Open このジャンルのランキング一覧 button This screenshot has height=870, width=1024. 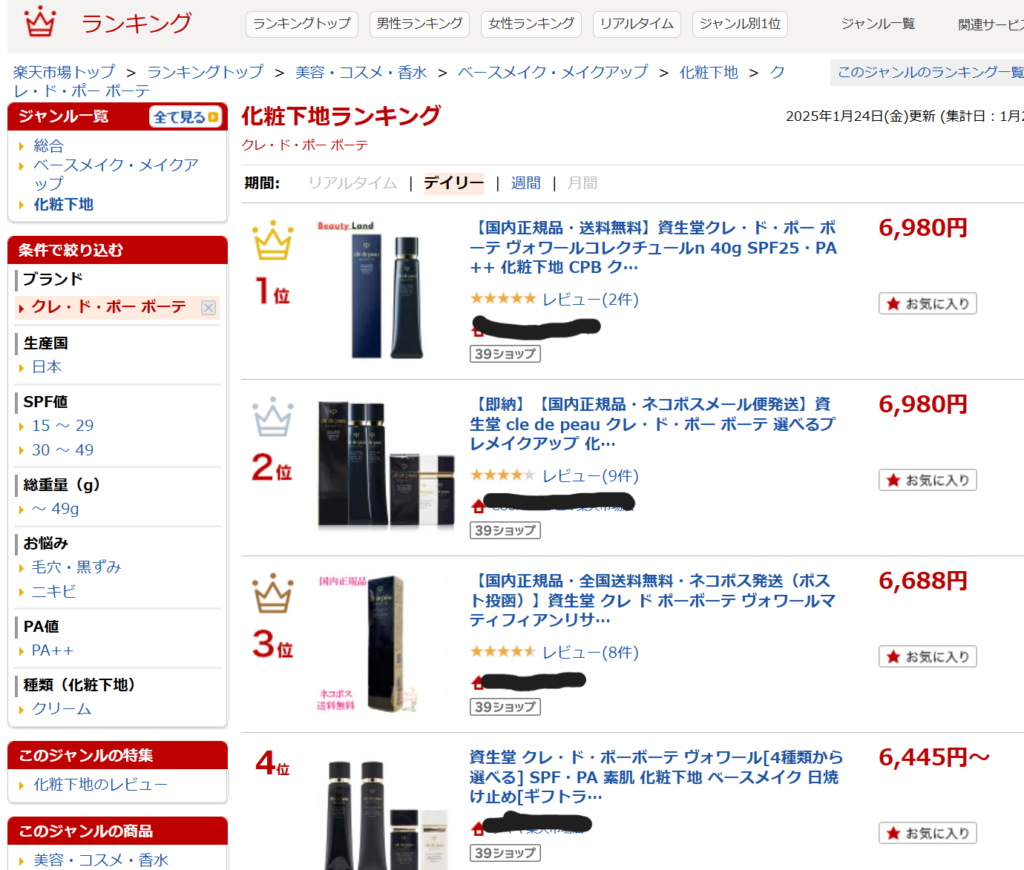[x=929, y=72]
